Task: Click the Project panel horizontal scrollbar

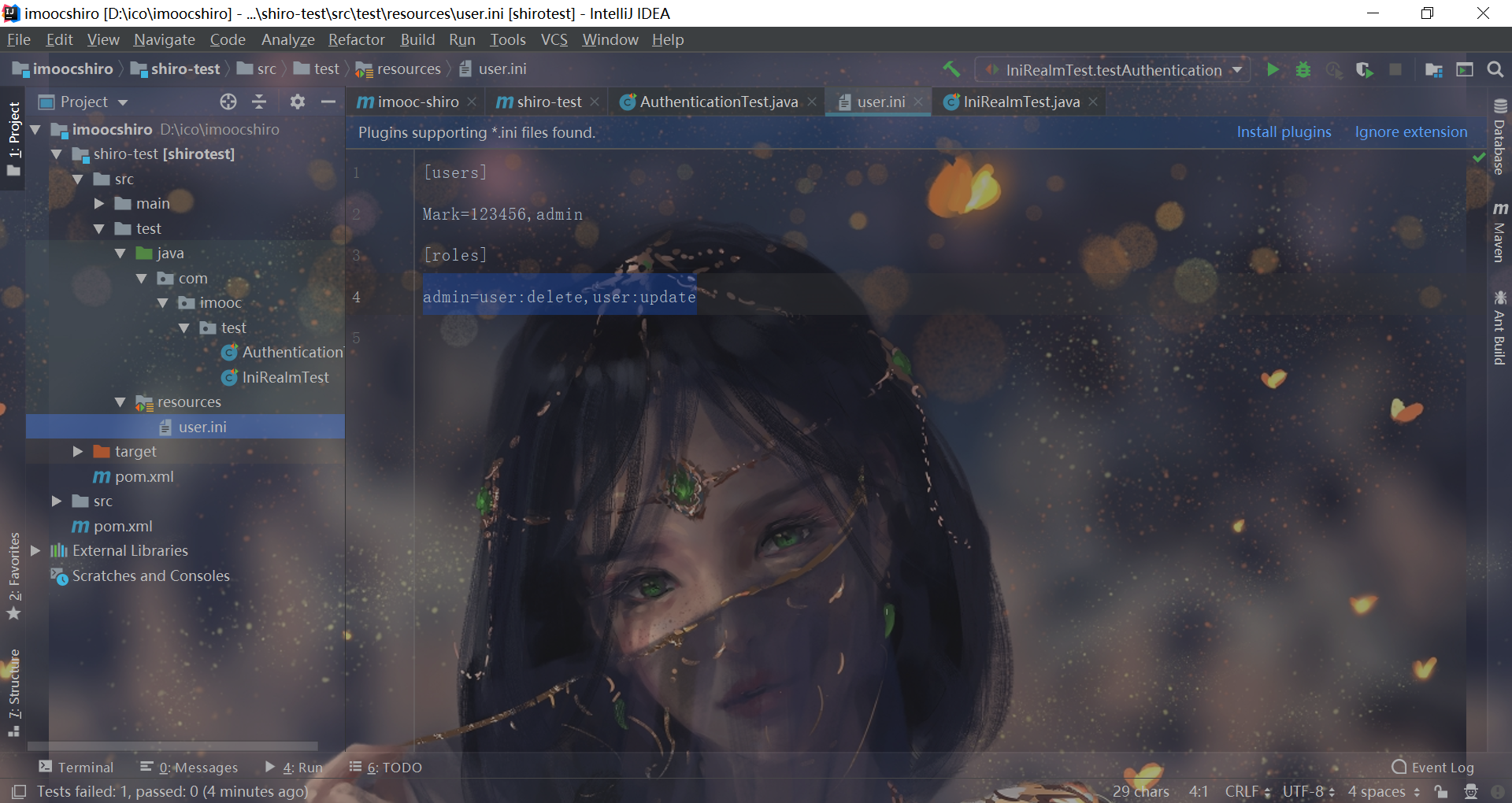Action: click(173, 746)
